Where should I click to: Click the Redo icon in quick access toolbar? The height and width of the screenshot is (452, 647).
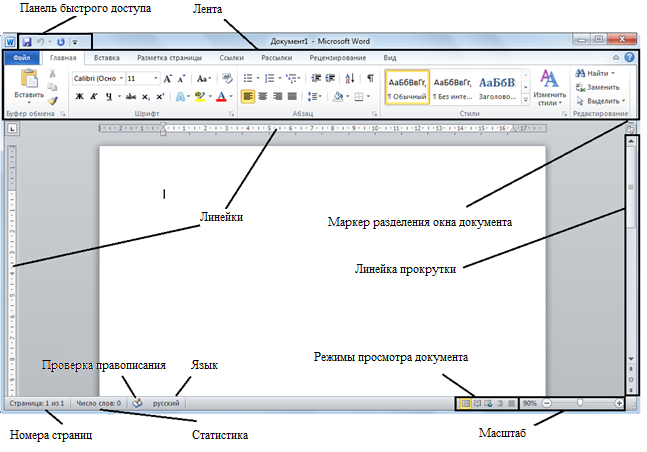tap(61, 42)
